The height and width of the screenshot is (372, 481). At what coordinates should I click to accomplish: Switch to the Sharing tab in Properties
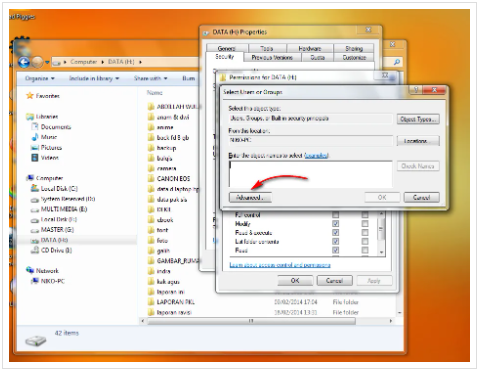click(354, 48)
